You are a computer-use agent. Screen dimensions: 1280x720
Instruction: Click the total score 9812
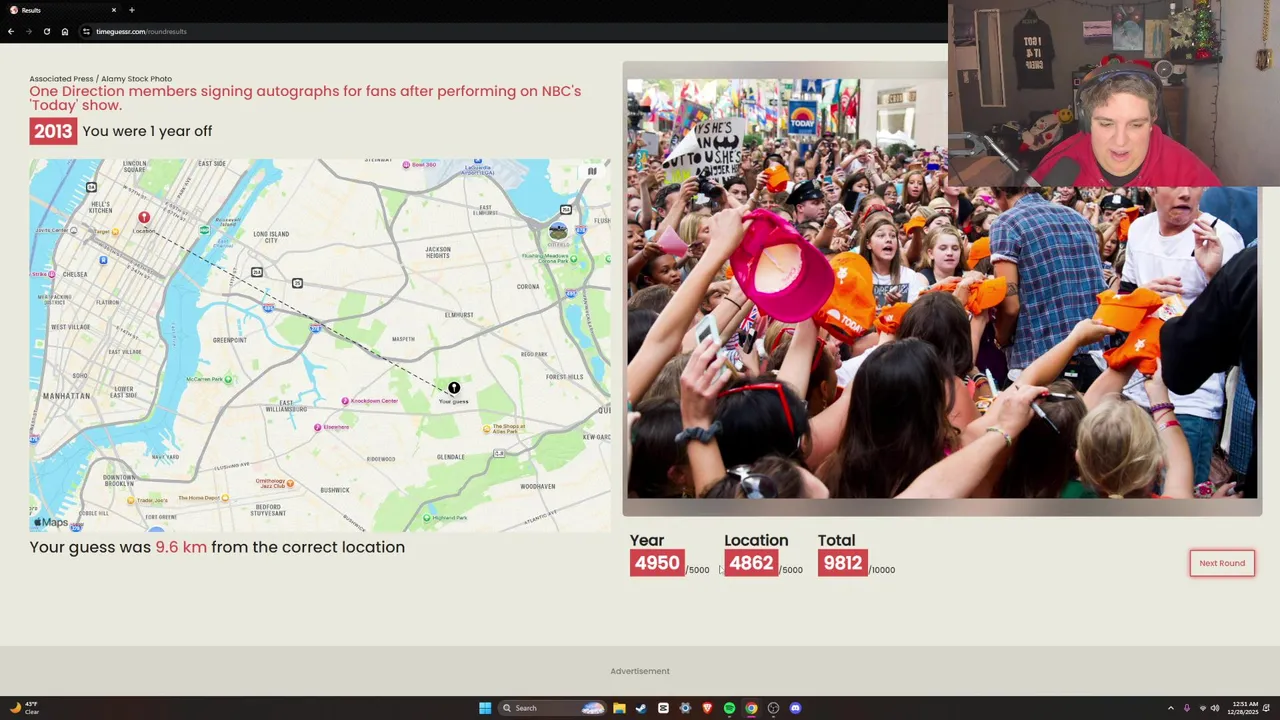pos(842,563)
